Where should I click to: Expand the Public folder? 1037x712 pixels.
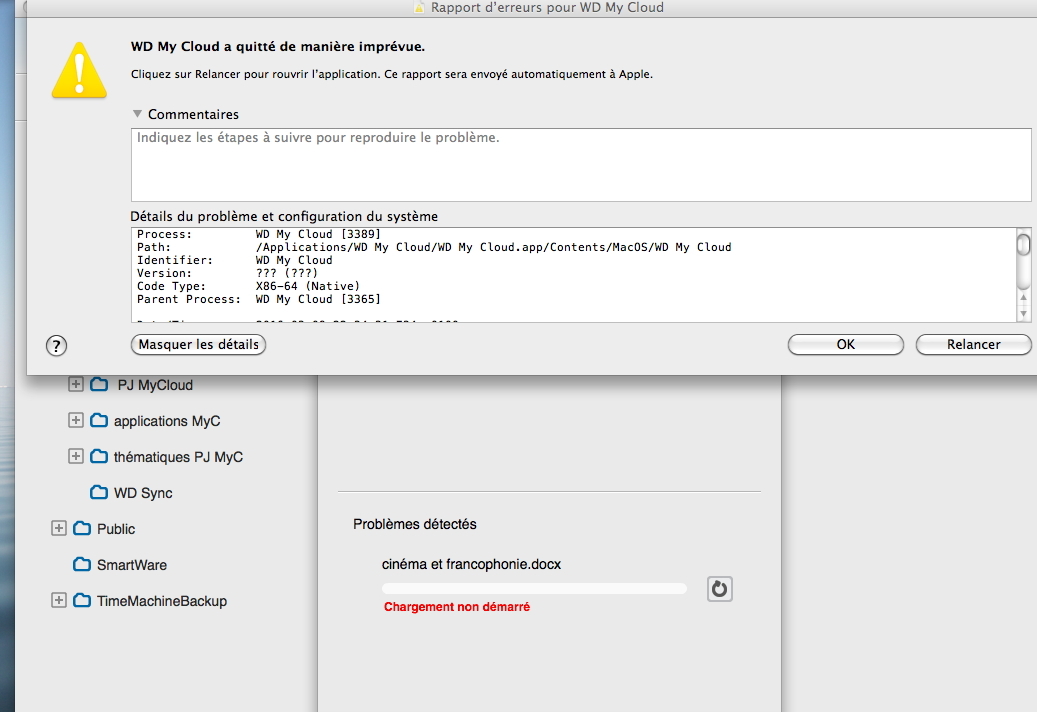click(59, 528)
